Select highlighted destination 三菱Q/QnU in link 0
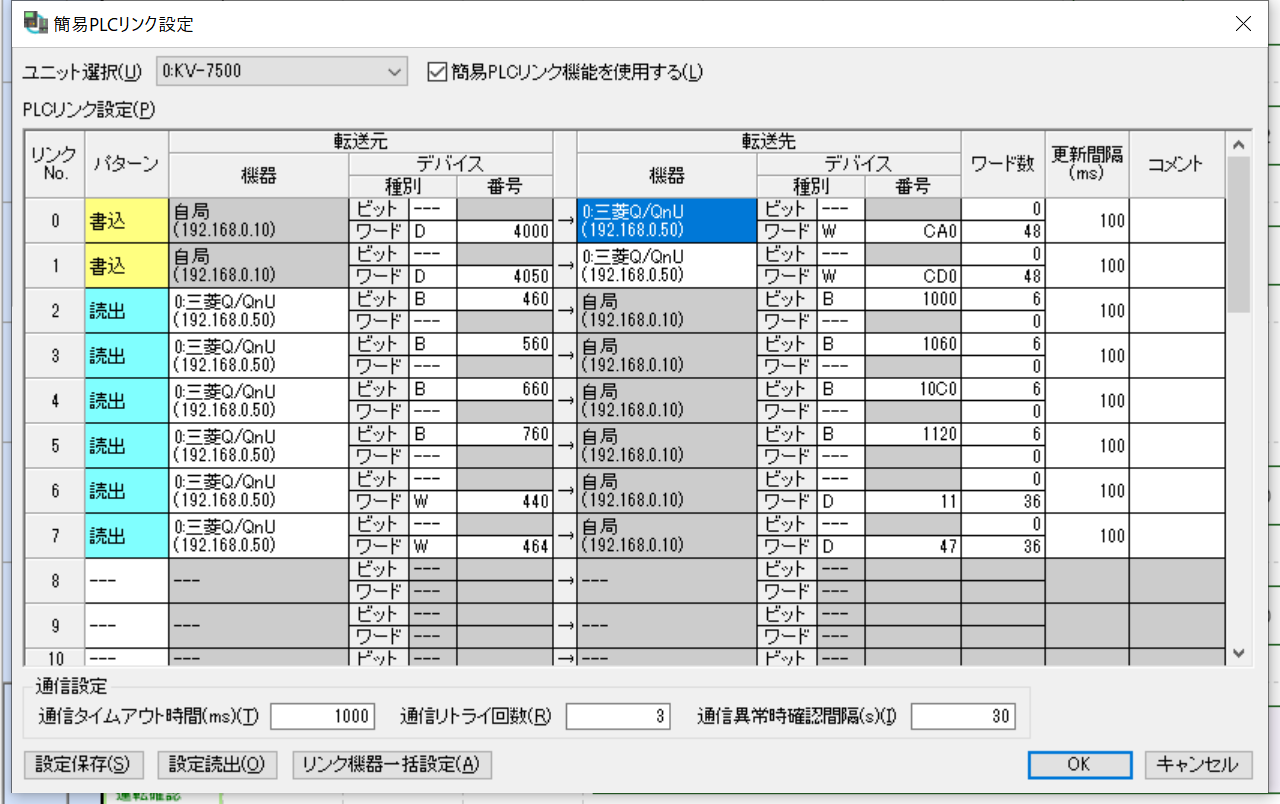Viewport: 1280px width, 804px height. (x=666, y=221)
